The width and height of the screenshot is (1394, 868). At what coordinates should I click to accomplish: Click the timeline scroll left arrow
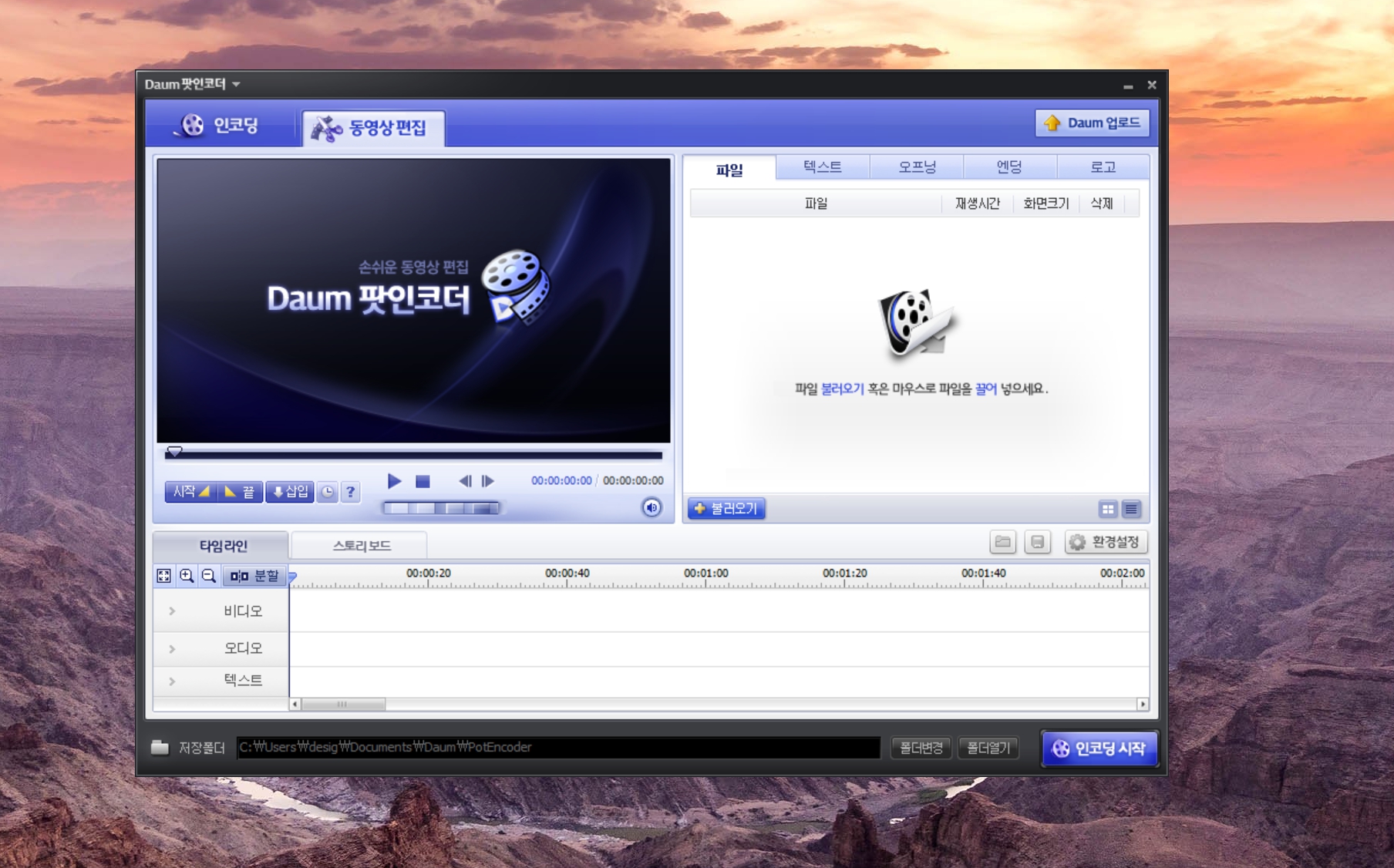tap(295, 705)
